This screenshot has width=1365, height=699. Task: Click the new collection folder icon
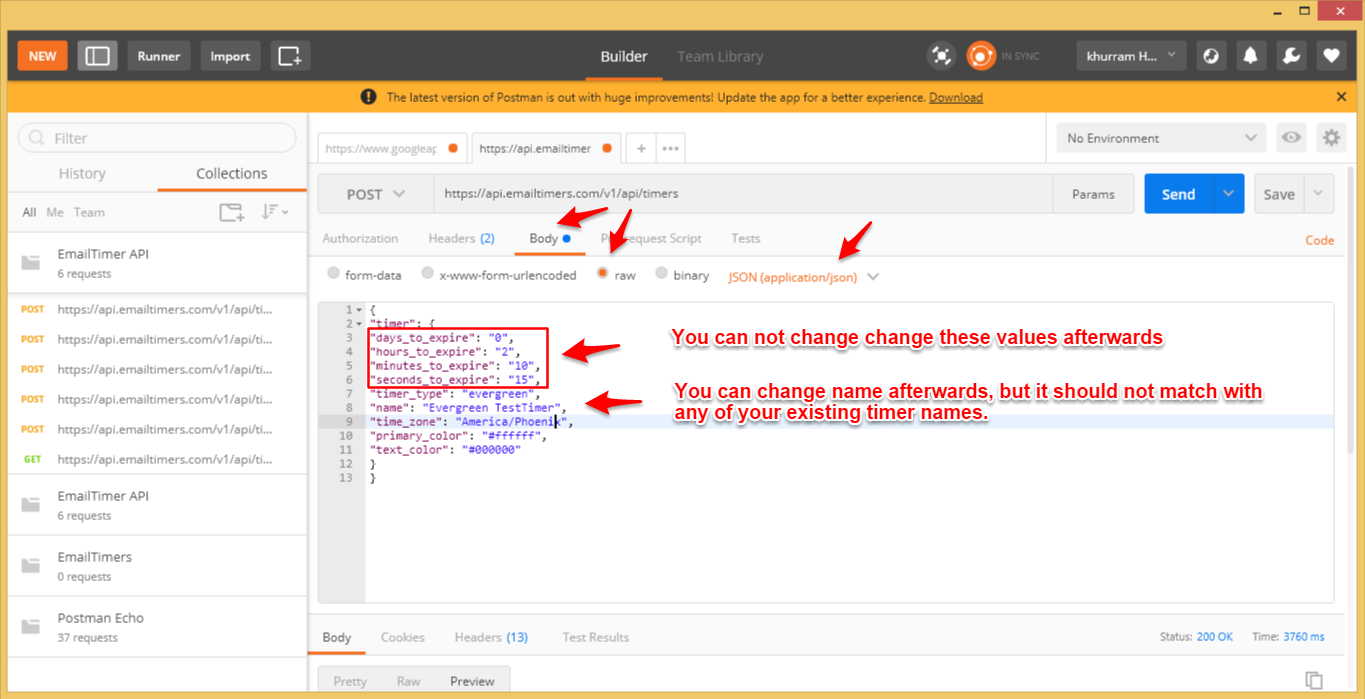[x=232, y=212]
